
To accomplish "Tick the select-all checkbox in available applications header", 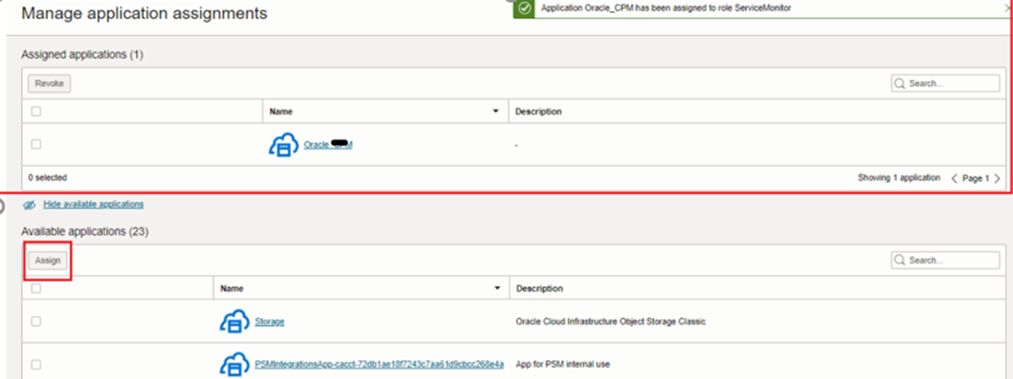I will tap(36, 288).
